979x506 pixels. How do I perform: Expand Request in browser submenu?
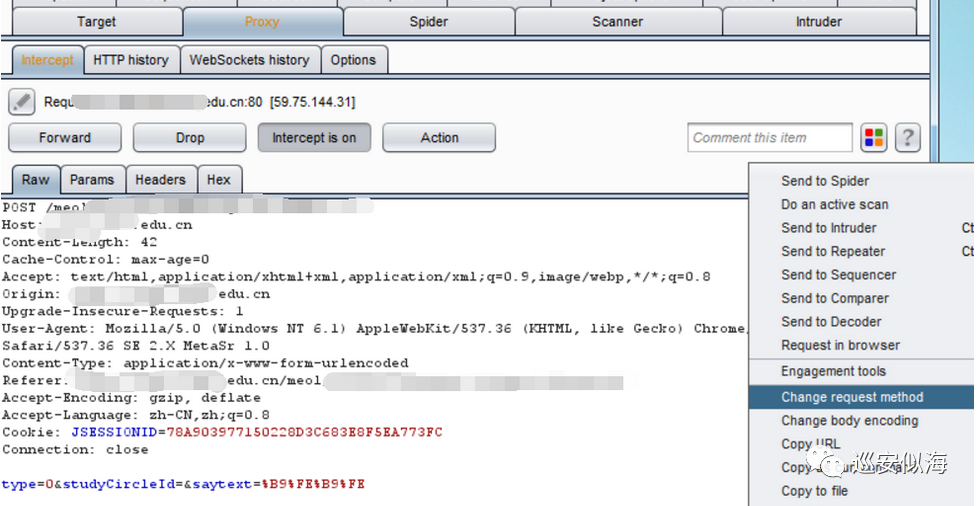coord(862,345)
